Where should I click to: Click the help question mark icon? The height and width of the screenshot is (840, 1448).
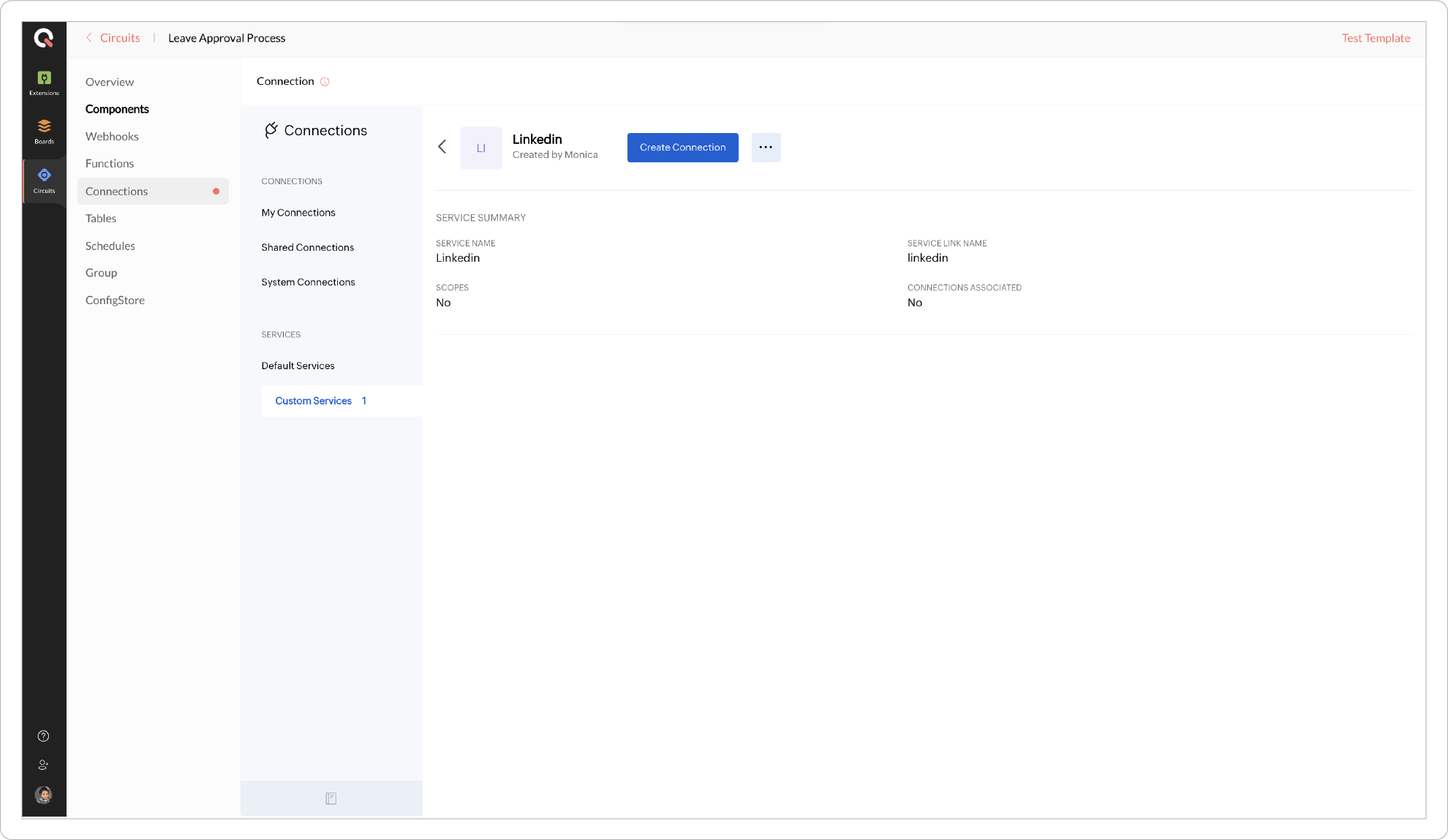44,736
